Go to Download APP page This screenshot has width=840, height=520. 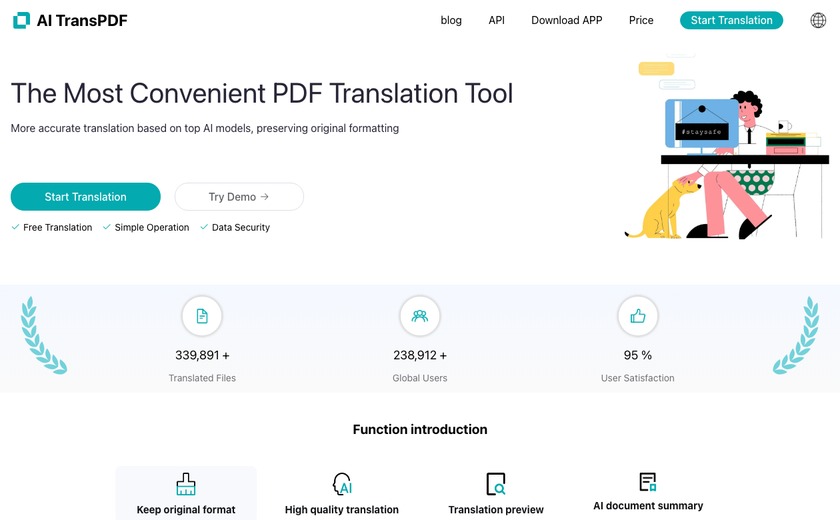[x=567, y=20]
